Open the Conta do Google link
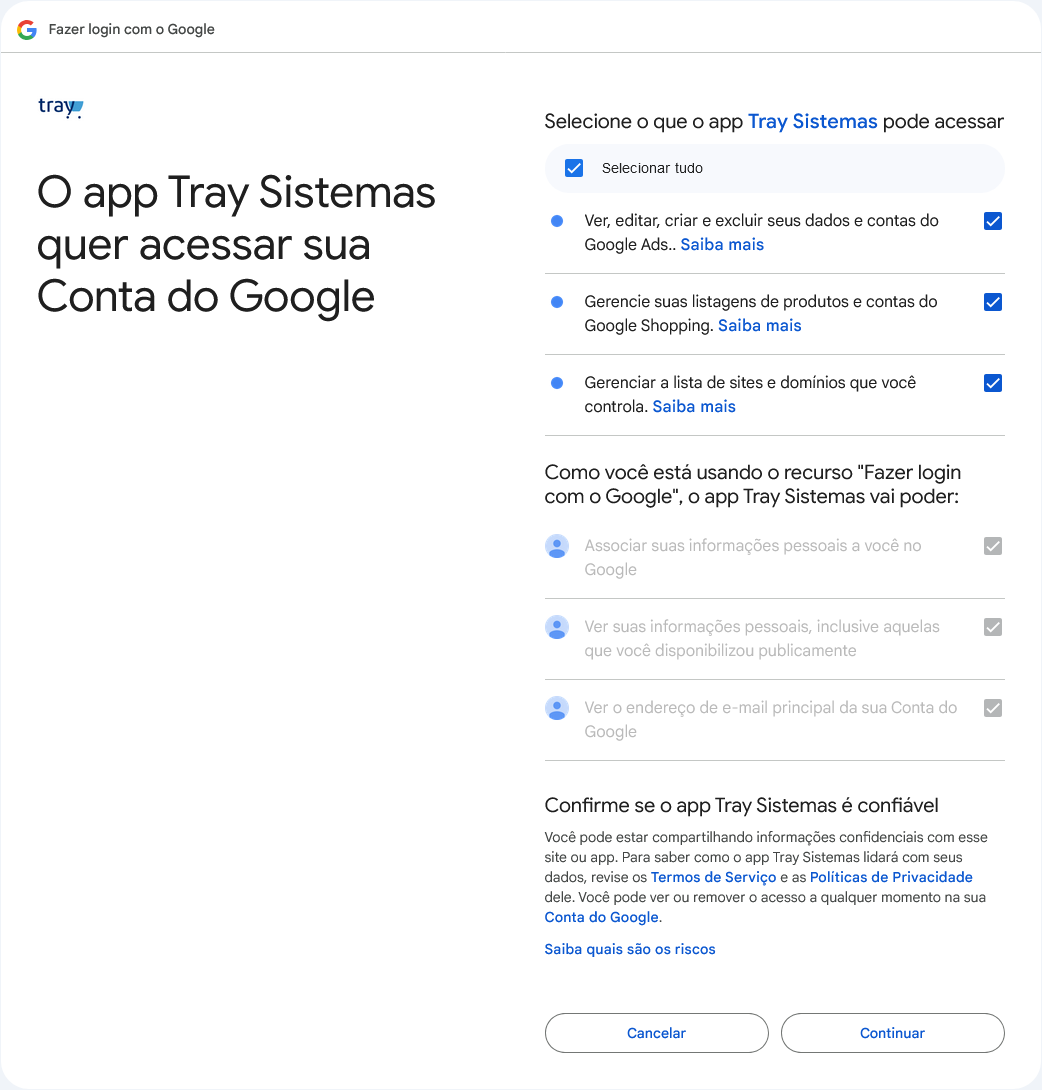The image size is (1042, 1090). point(601,917)
